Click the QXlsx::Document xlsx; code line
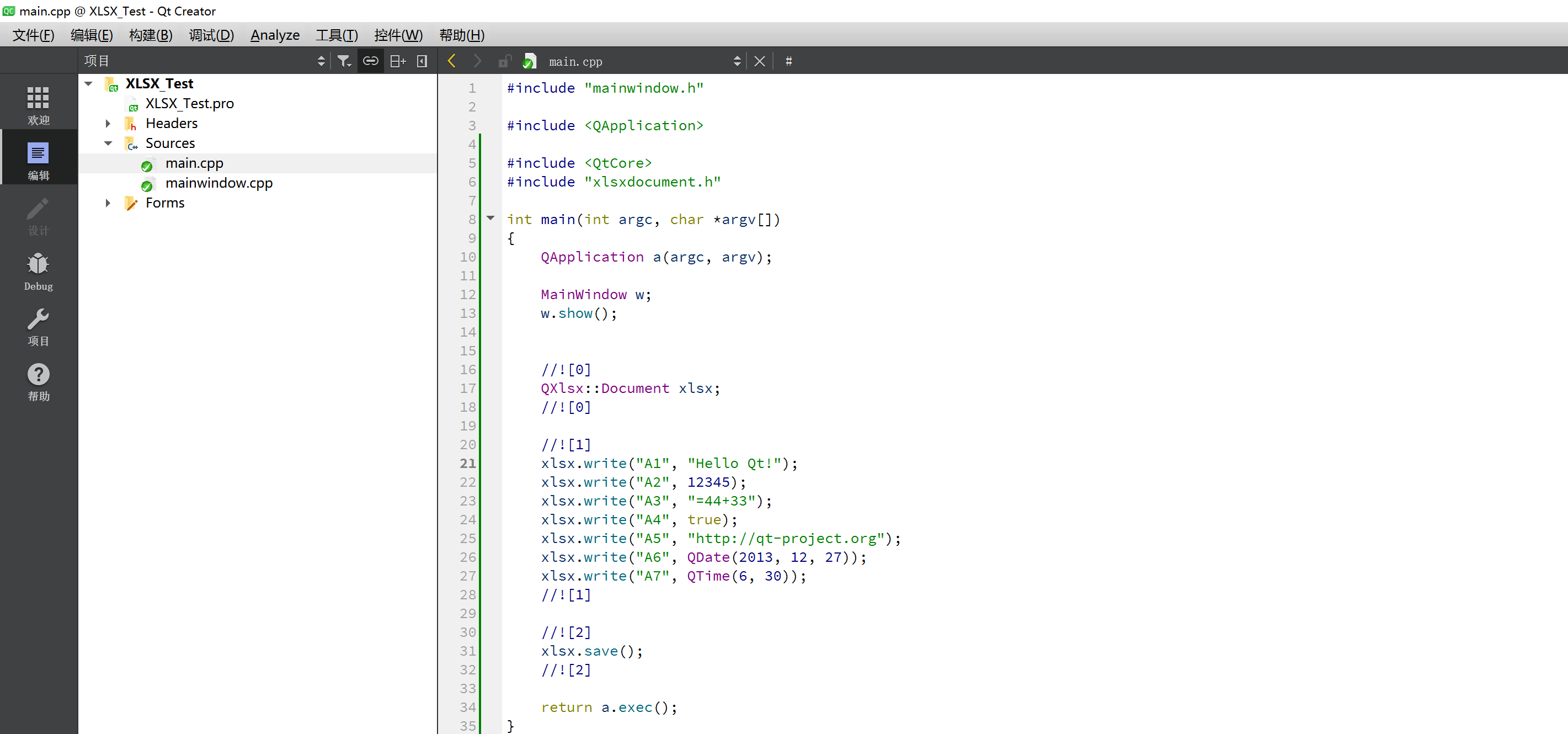 [630, 389]
